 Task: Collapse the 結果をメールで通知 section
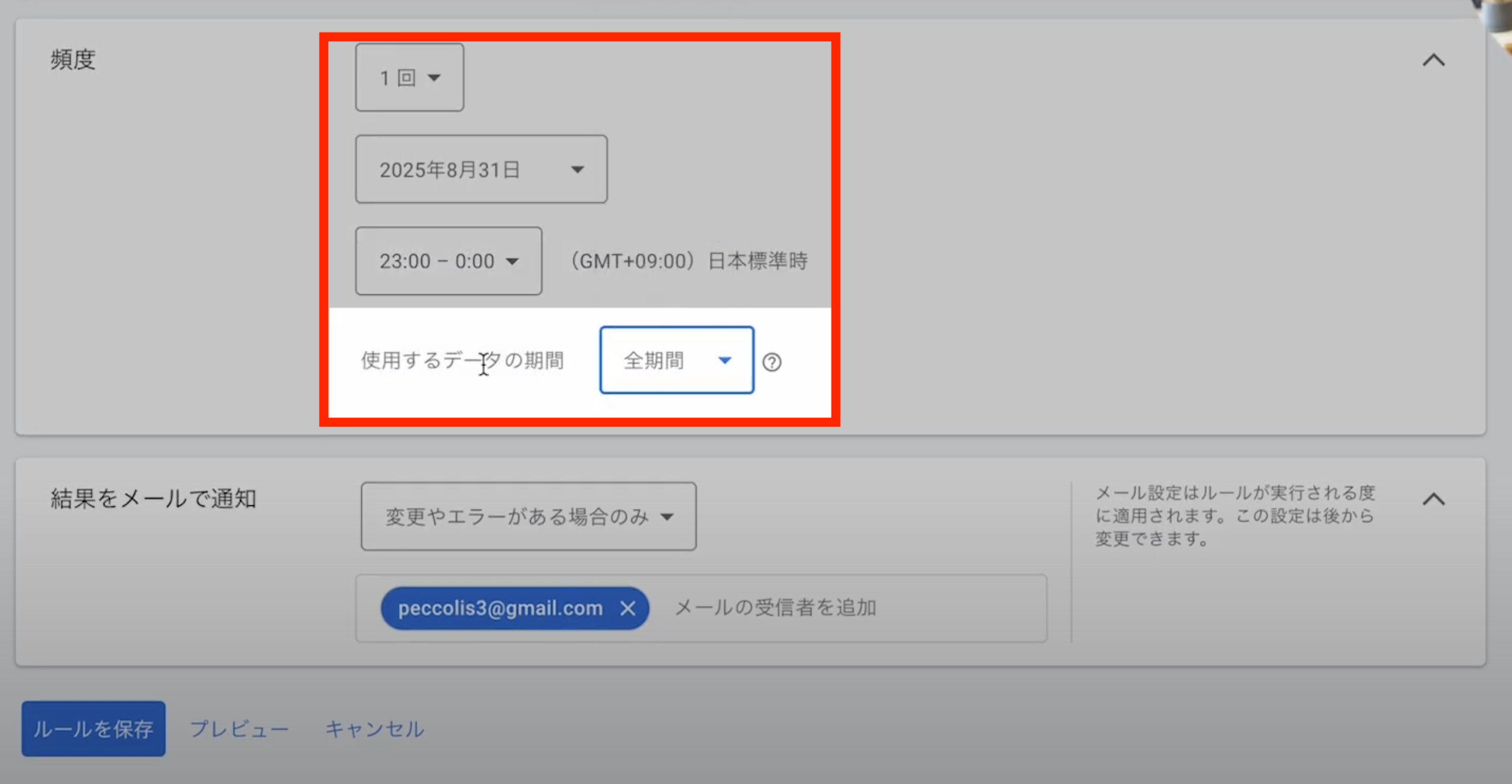(1434, 499)
